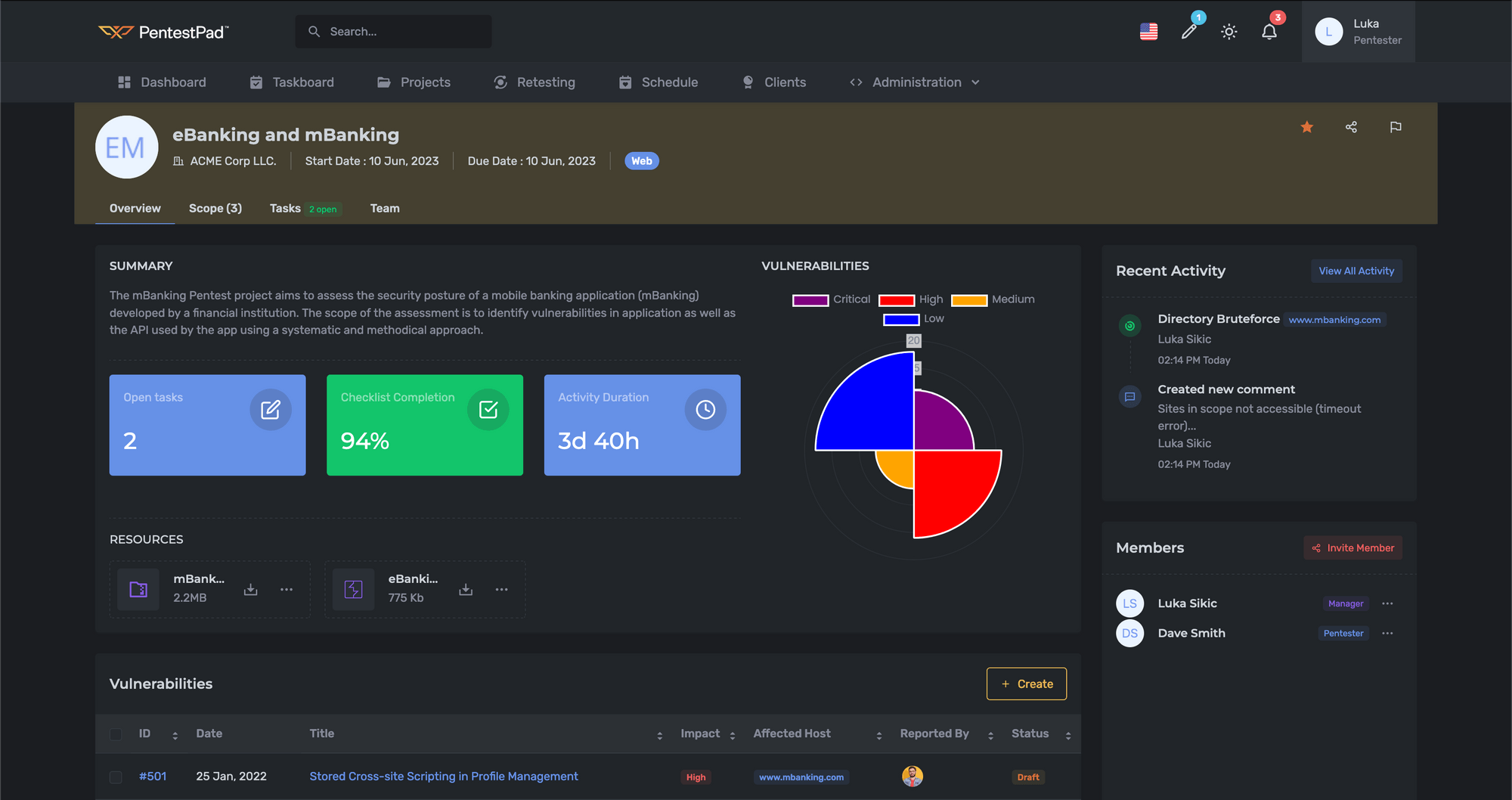Screen dimensions: 1512x800
Task: Check the select-all vulnerabilities checkbox
Action: [116, 734]
